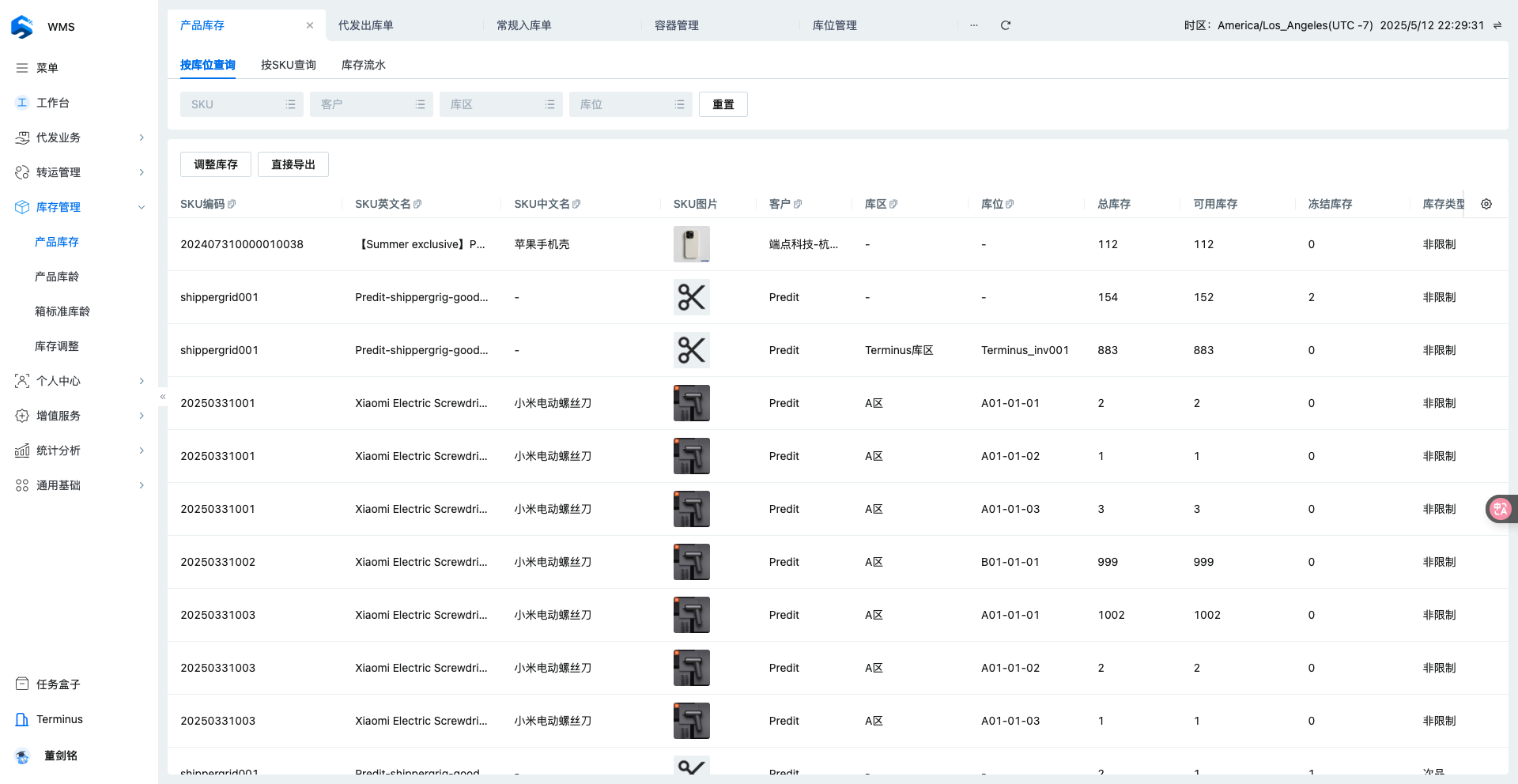This screenshot has width=1518, height=784.
Task: Click the refresh icon in tab bar
Action: 1005,25
